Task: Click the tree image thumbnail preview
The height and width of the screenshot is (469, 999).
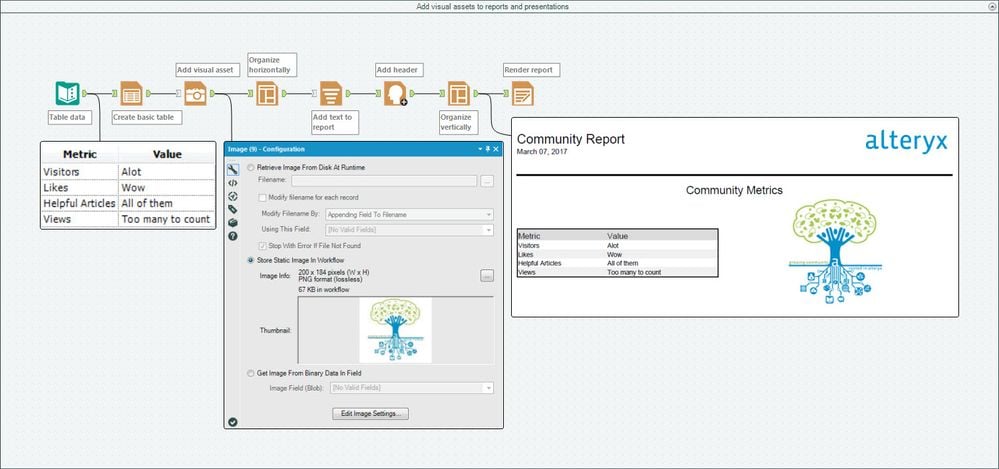Action: pos(395,330)
